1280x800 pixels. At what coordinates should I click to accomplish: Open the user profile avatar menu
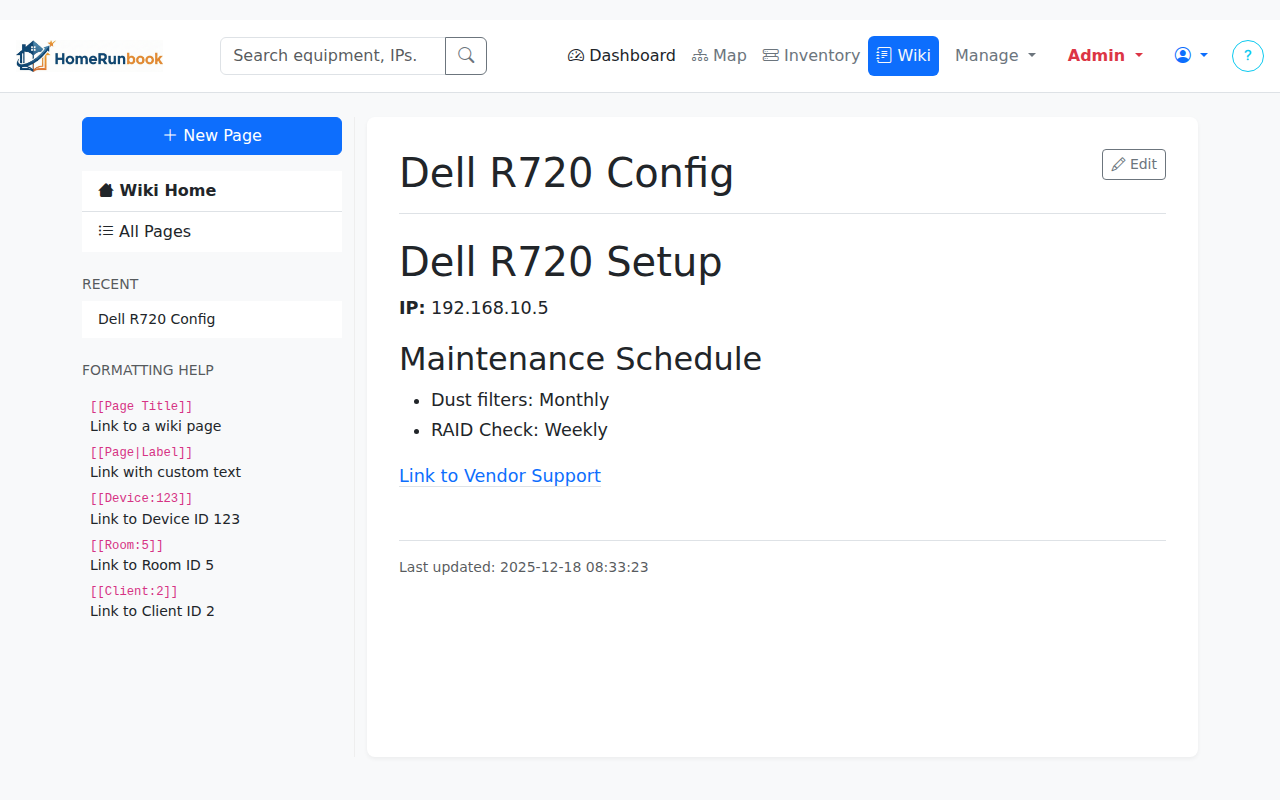click(x=1190, y=56)
